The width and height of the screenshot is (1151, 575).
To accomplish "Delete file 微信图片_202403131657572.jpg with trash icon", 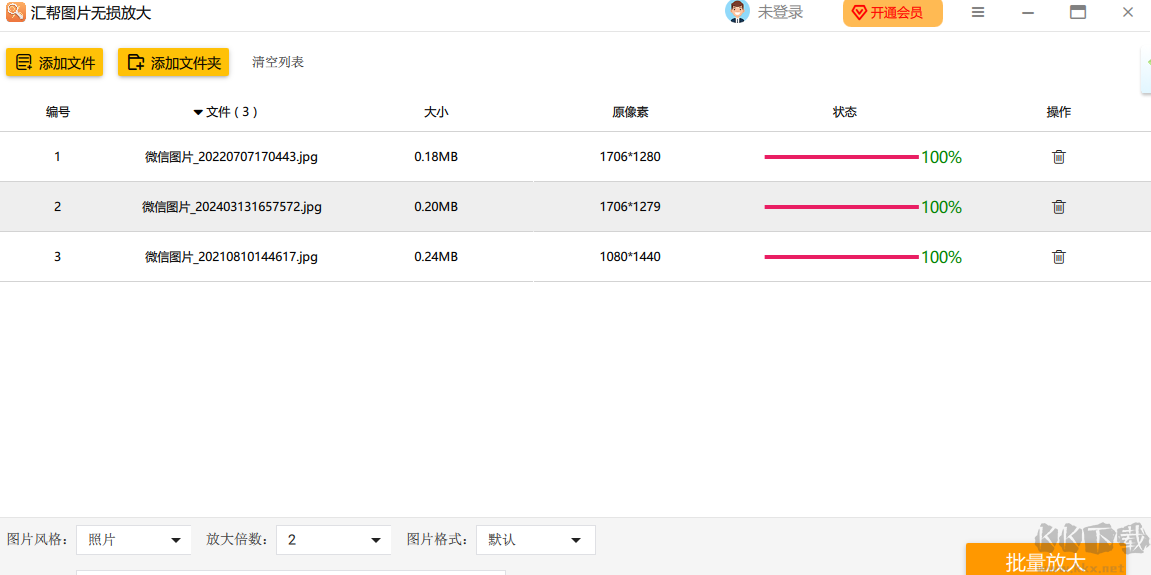I will point(1058,207).
